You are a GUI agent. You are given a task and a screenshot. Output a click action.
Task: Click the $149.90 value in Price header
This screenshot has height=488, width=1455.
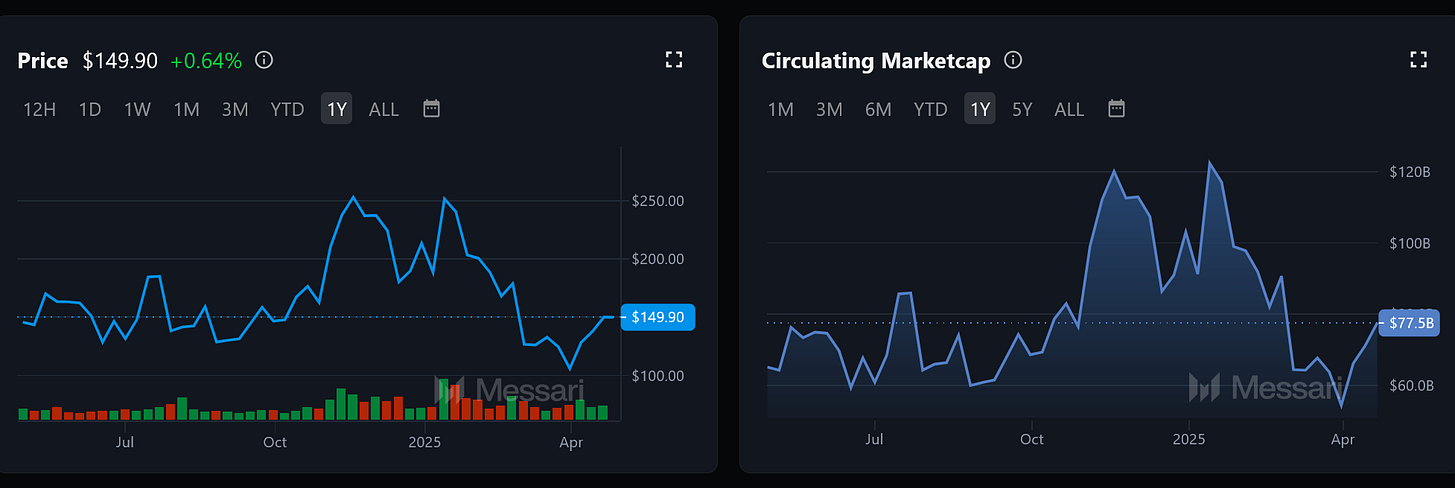coord(120,61)
